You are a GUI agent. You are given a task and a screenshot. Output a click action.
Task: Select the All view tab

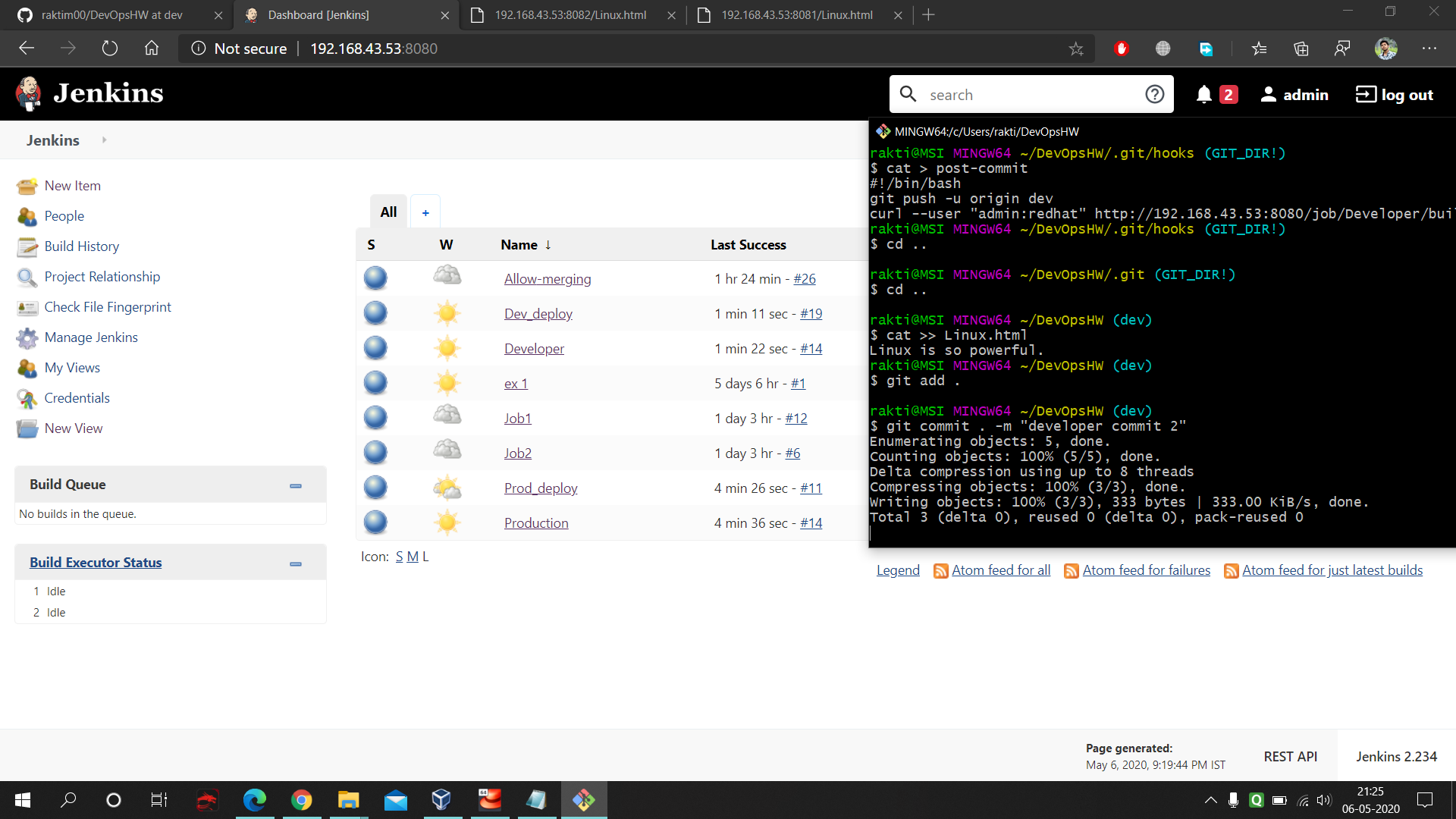(x=388, y=212)
